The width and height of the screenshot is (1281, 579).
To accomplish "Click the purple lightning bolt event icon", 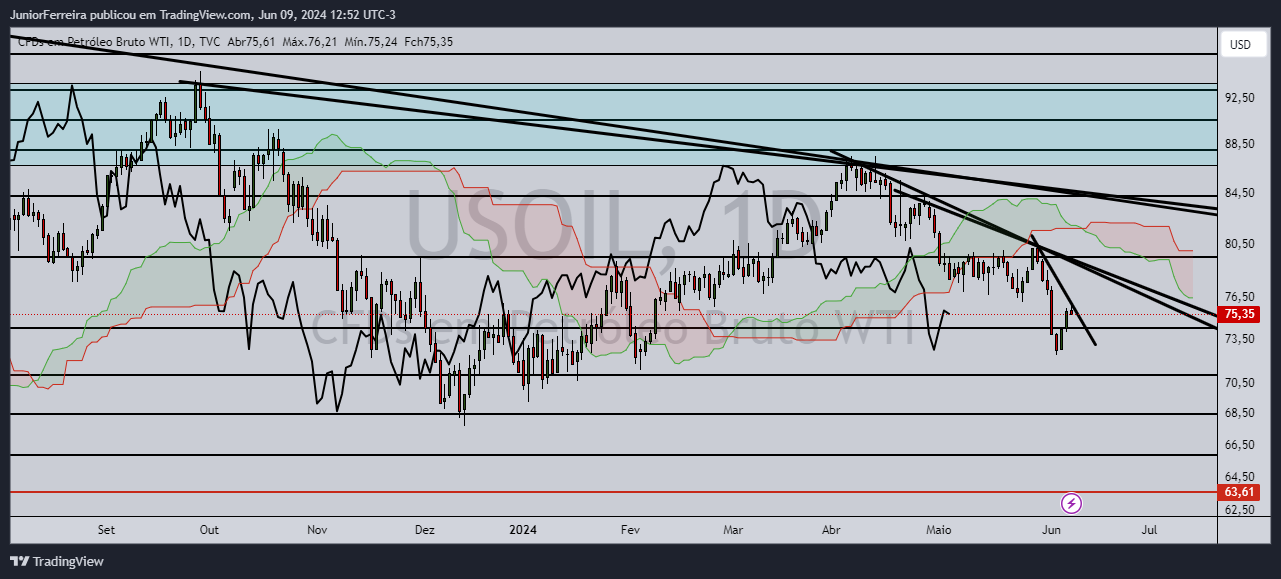I will click(1071, 502).
